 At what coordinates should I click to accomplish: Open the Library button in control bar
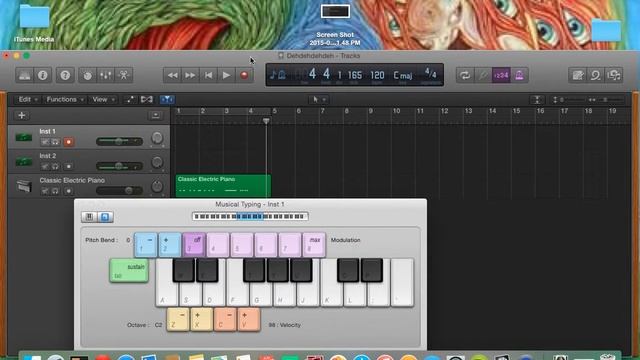tap(24, 75)
